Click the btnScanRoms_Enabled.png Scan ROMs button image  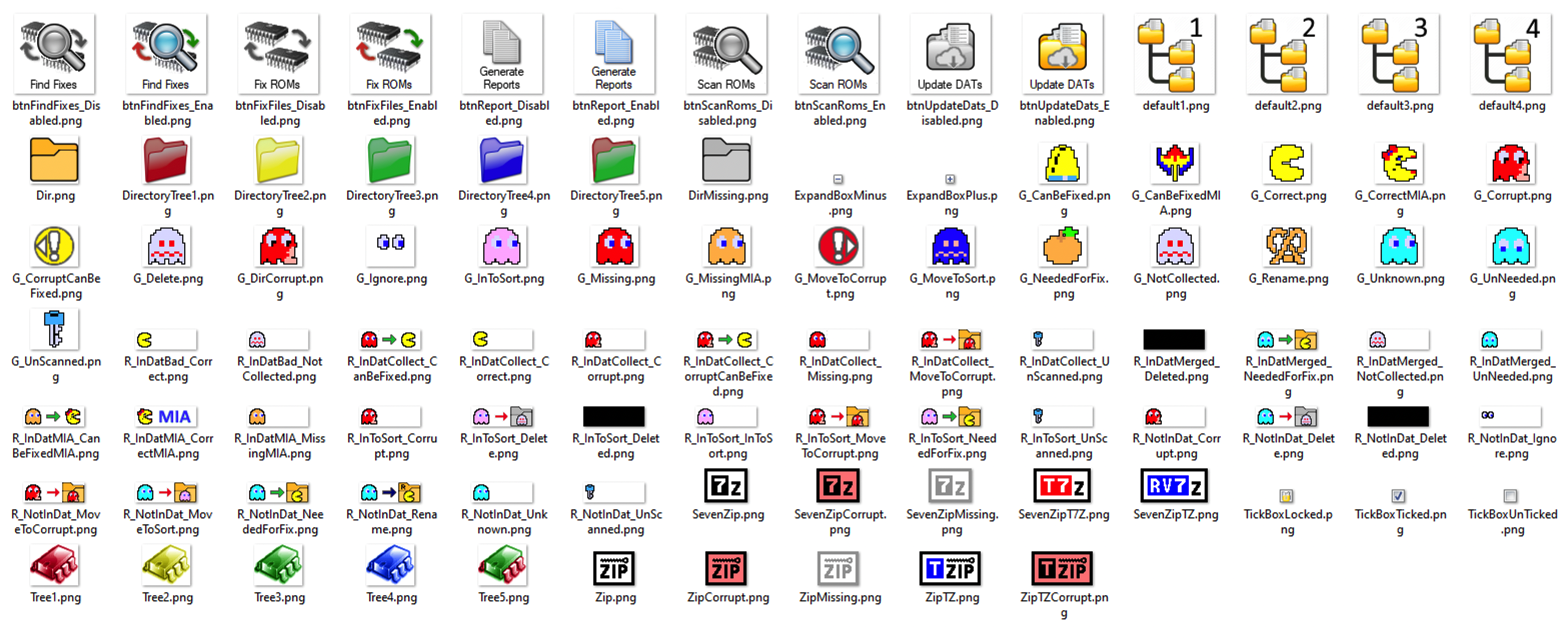pos(838,53)
